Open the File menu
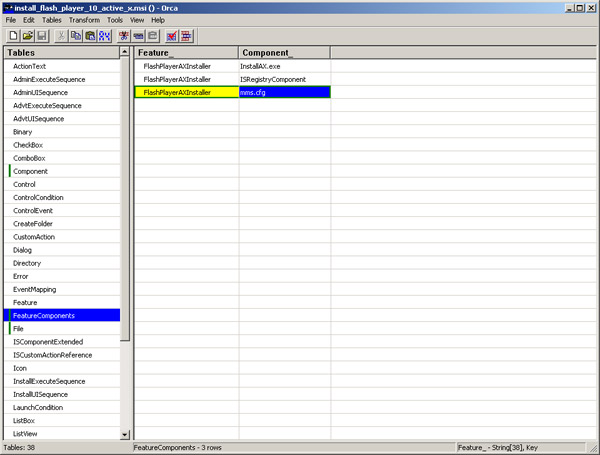 [11, 20]
